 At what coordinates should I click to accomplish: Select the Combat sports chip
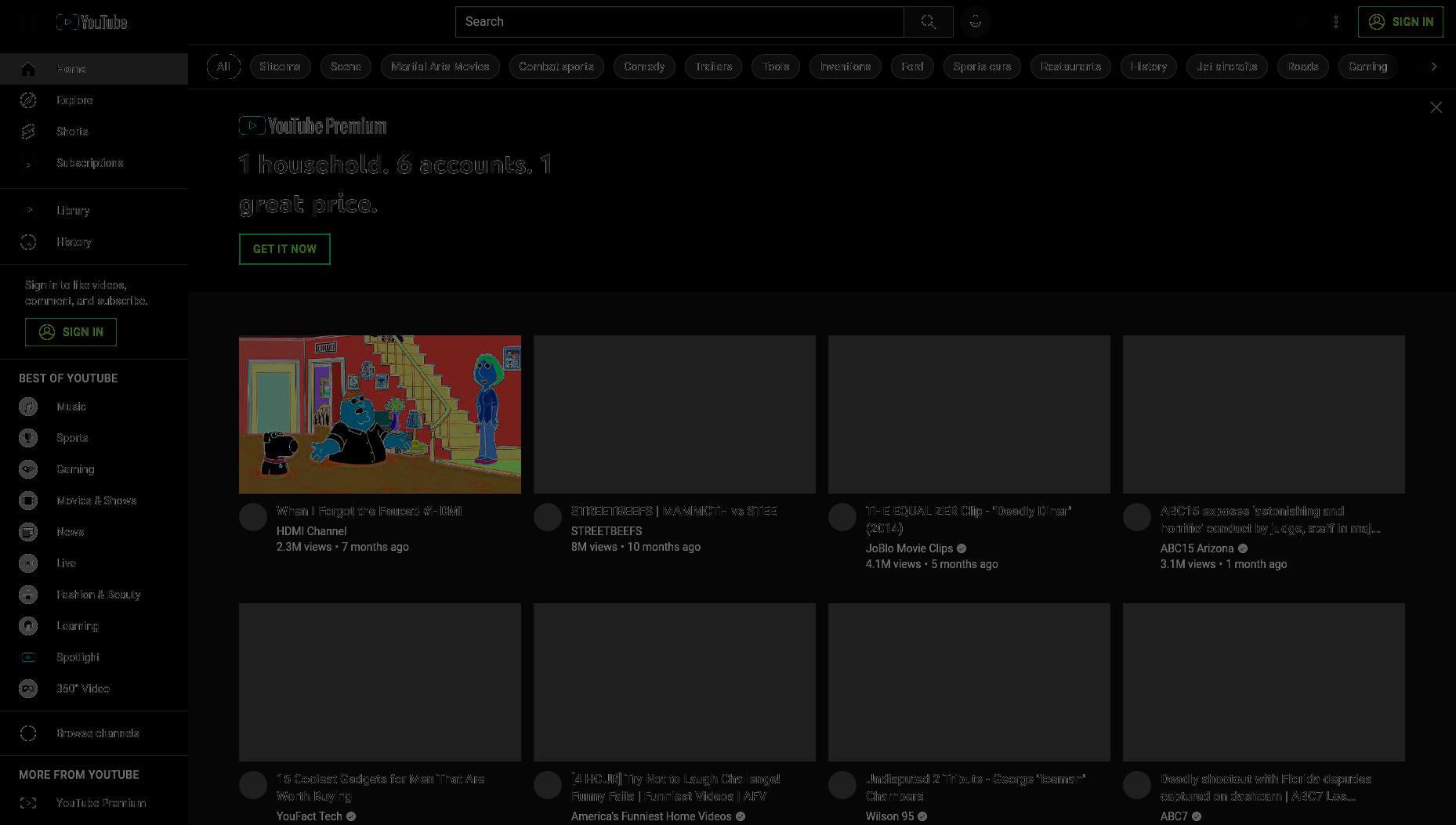coord(556,67)
